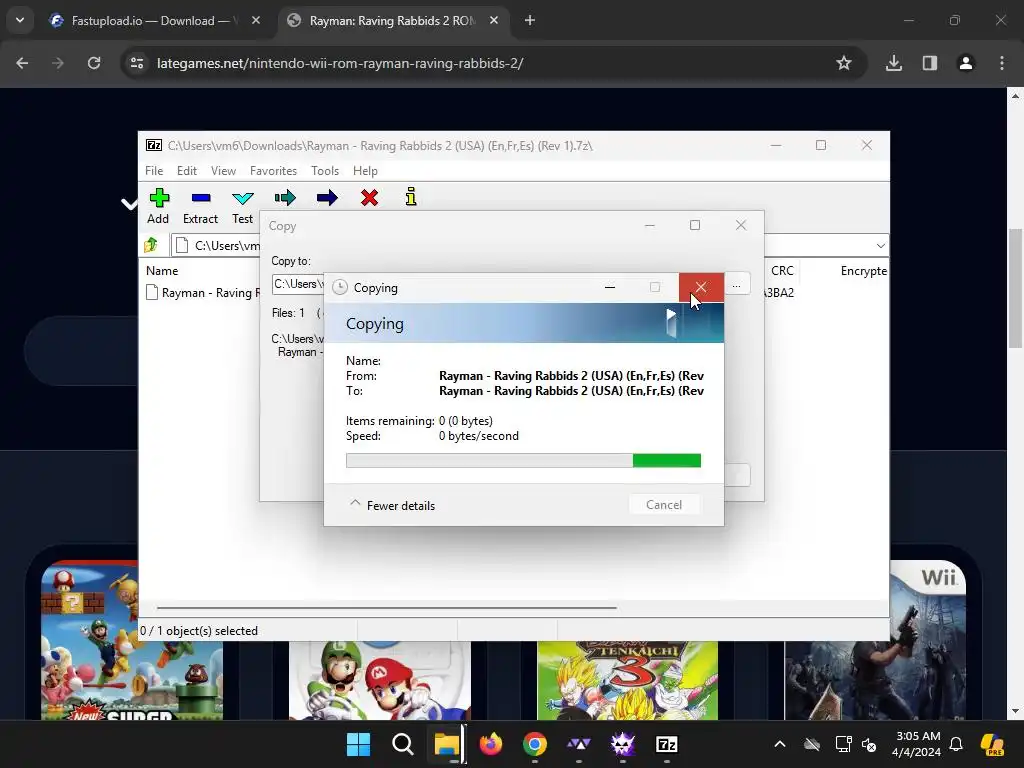The height and width of the screenshot is (768, 1024).
Task: Open the Chrome profile icon
Action: point(966,63)
